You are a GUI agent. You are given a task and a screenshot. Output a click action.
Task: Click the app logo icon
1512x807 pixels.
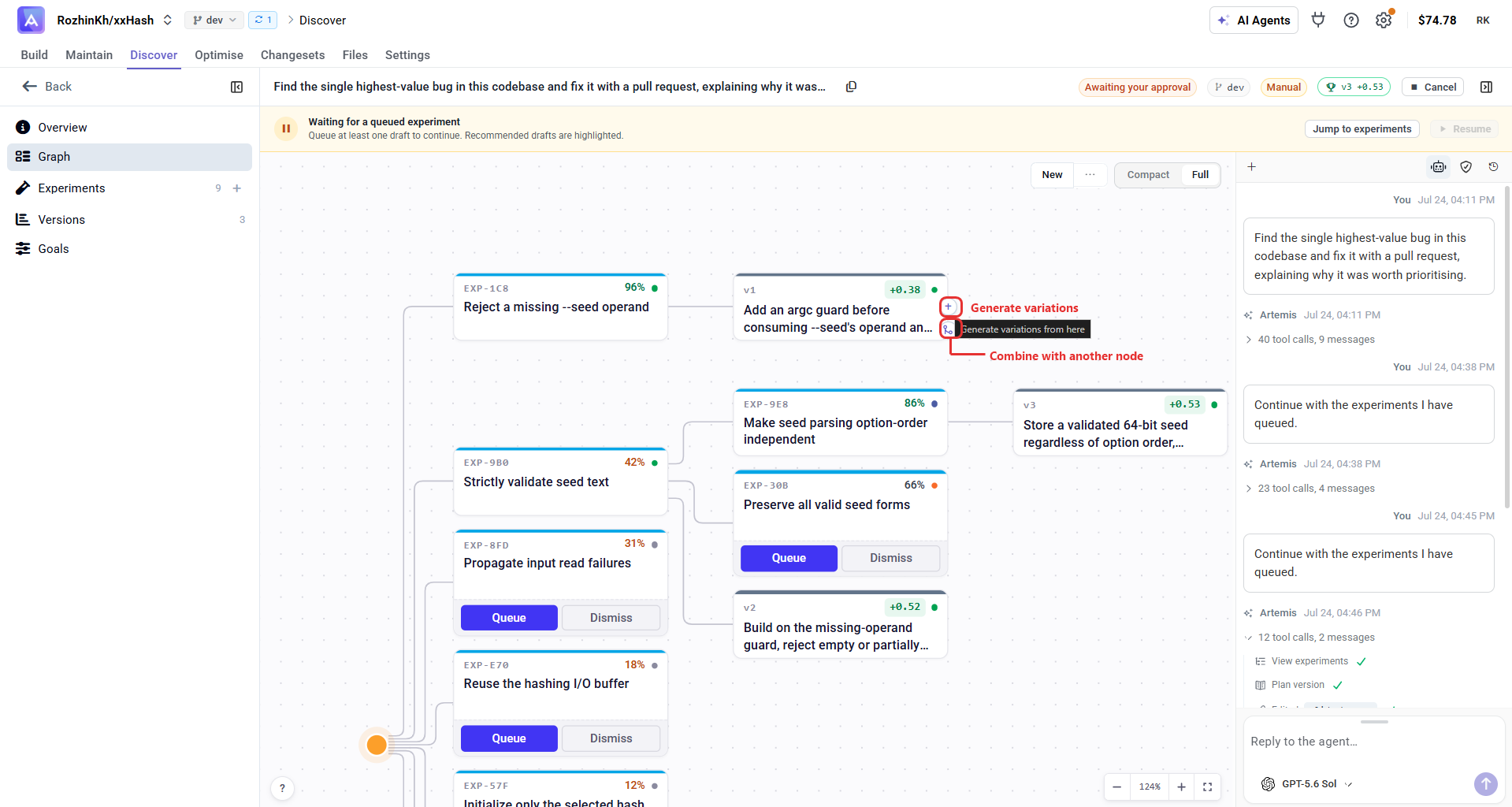pos(31,20)
